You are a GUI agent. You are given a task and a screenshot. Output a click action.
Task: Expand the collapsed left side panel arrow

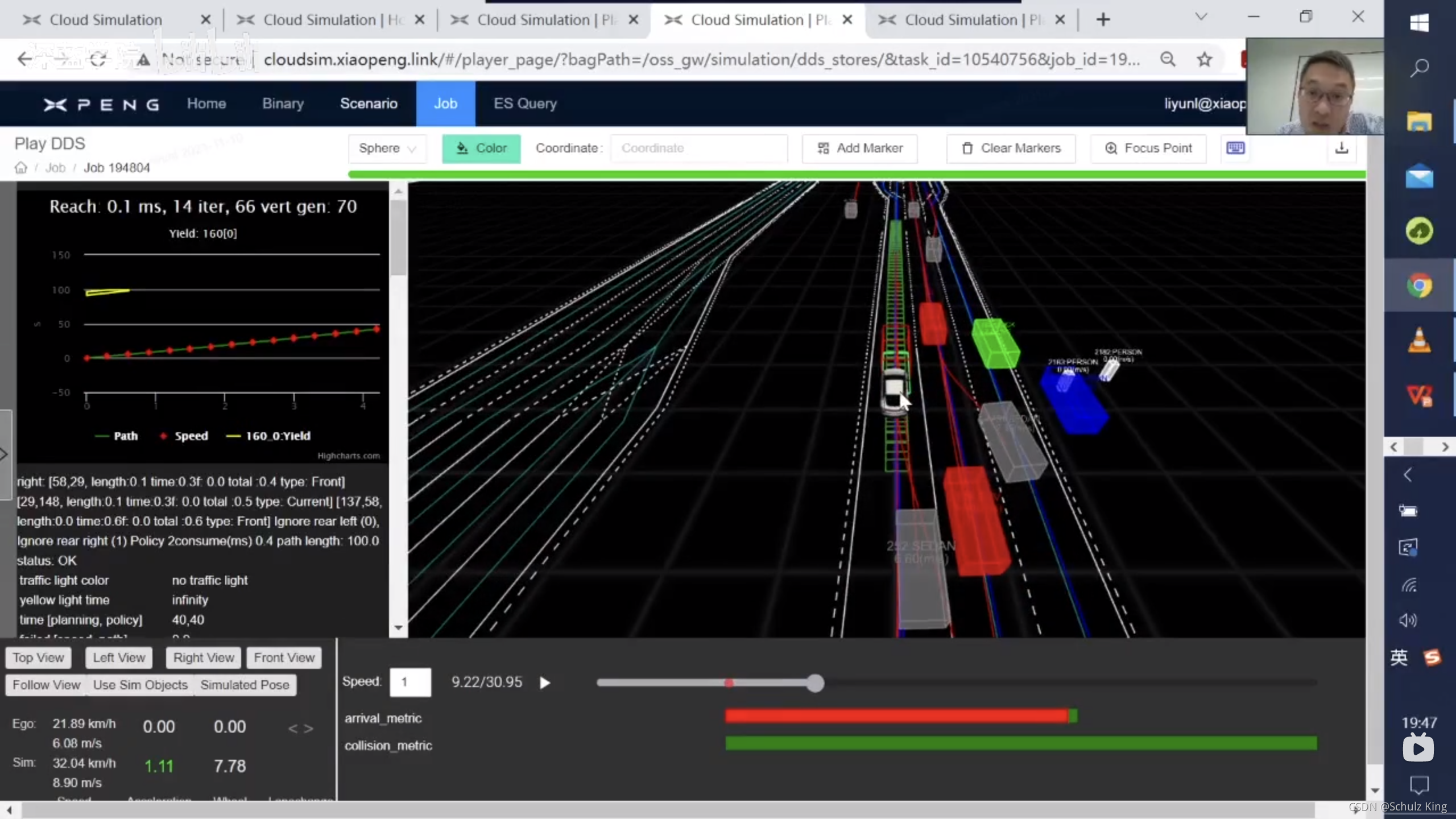(4, 454)
